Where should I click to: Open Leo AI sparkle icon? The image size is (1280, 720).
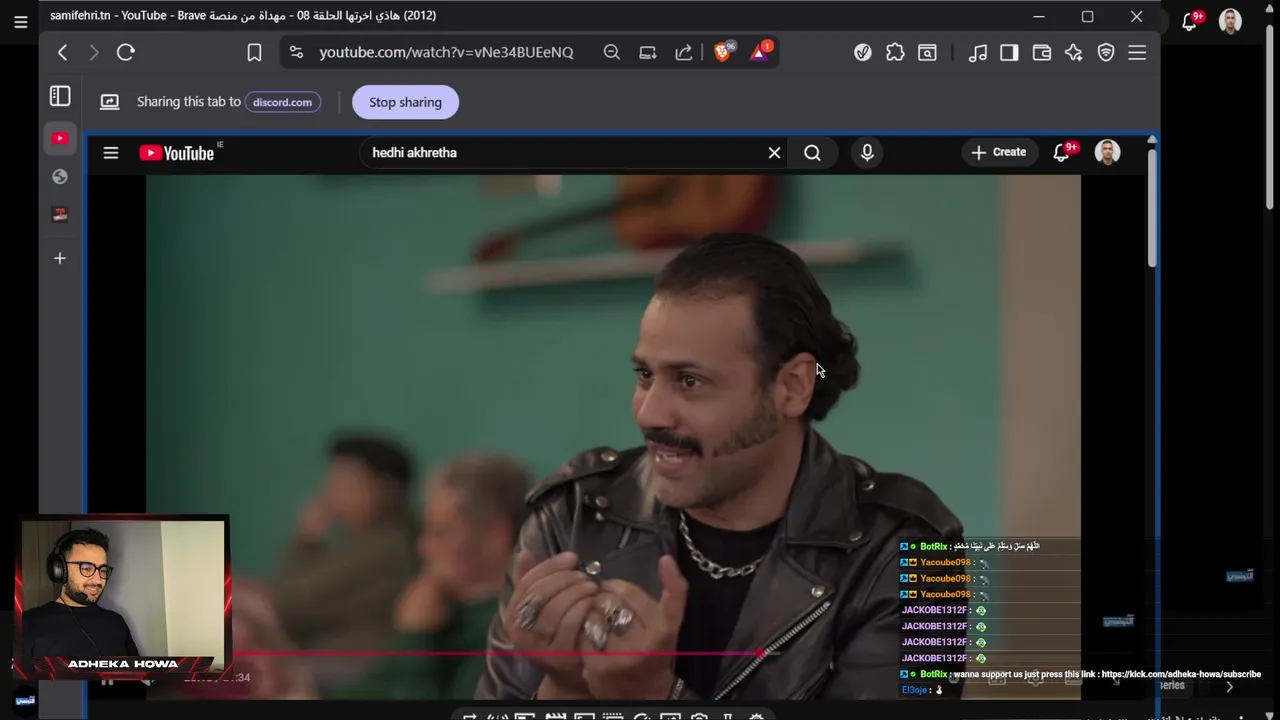[1074, 52]
